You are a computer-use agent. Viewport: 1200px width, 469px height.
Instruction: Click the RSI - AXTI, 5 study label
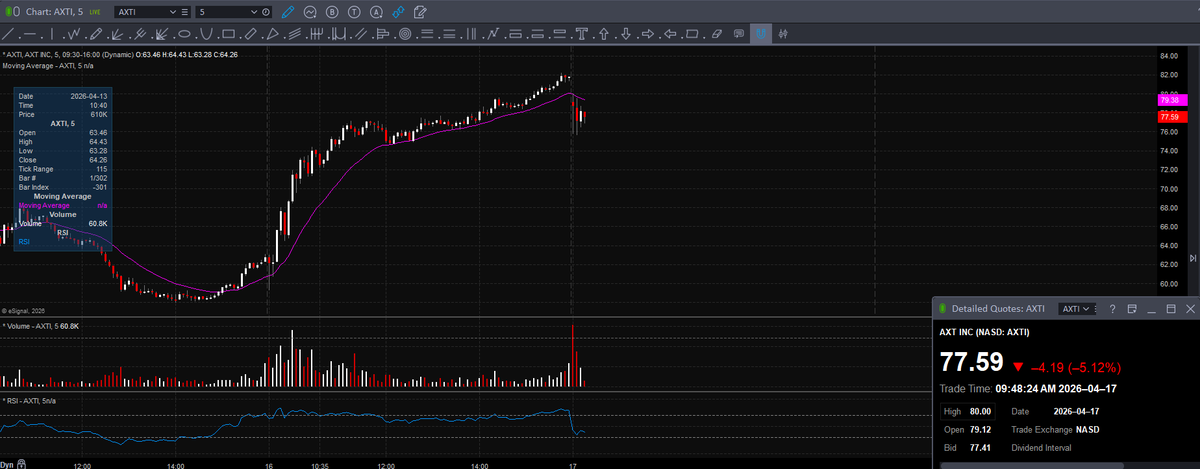(29, 400)
